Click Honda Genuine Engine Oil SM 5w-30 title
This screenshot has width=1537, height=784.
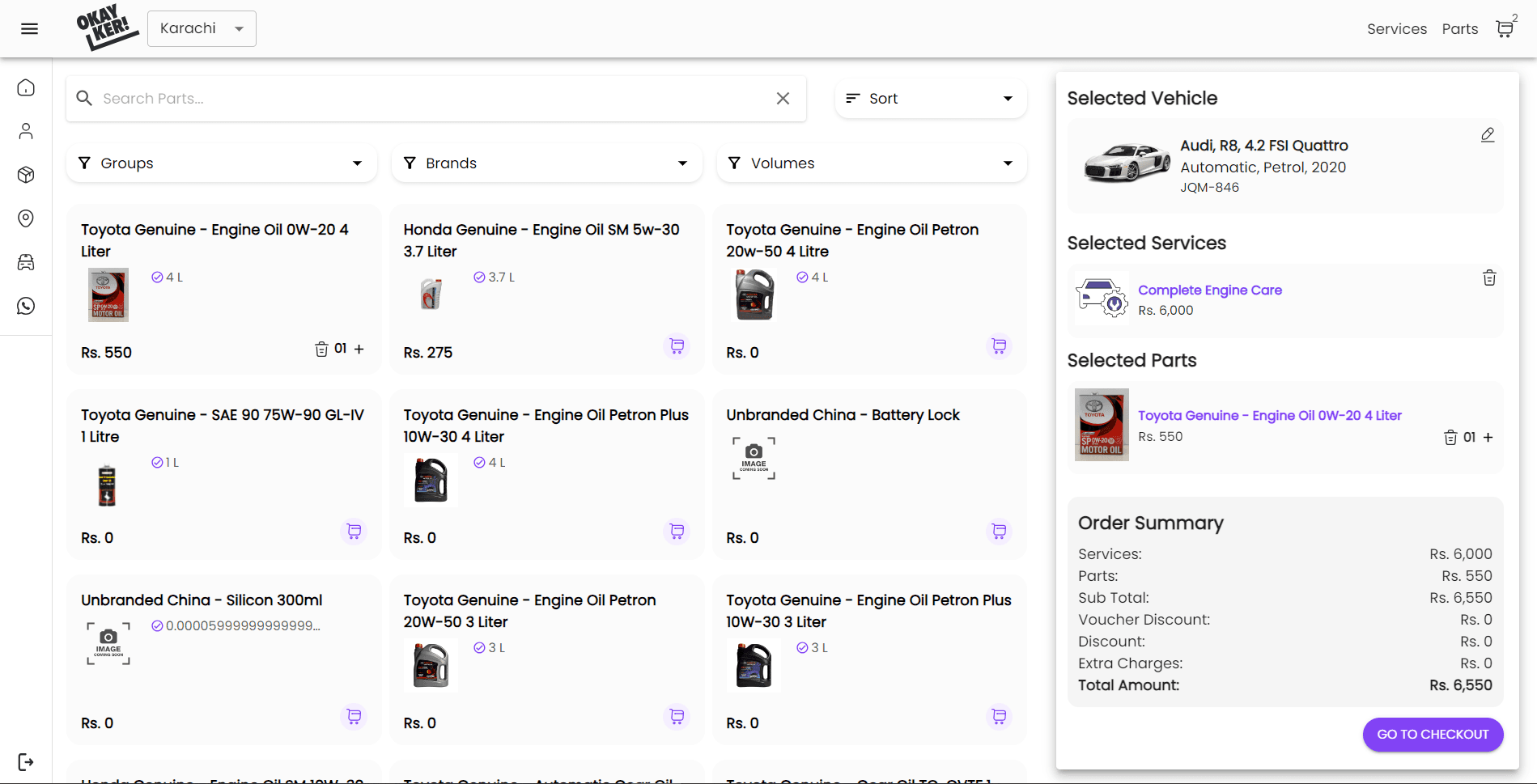point(541,240)
